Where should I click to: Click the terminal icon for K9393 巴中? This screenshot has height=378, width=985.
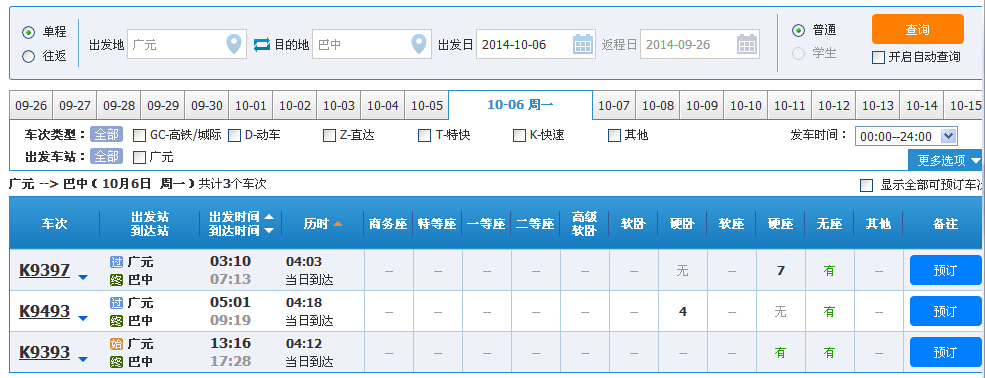[x=116, y=362]
